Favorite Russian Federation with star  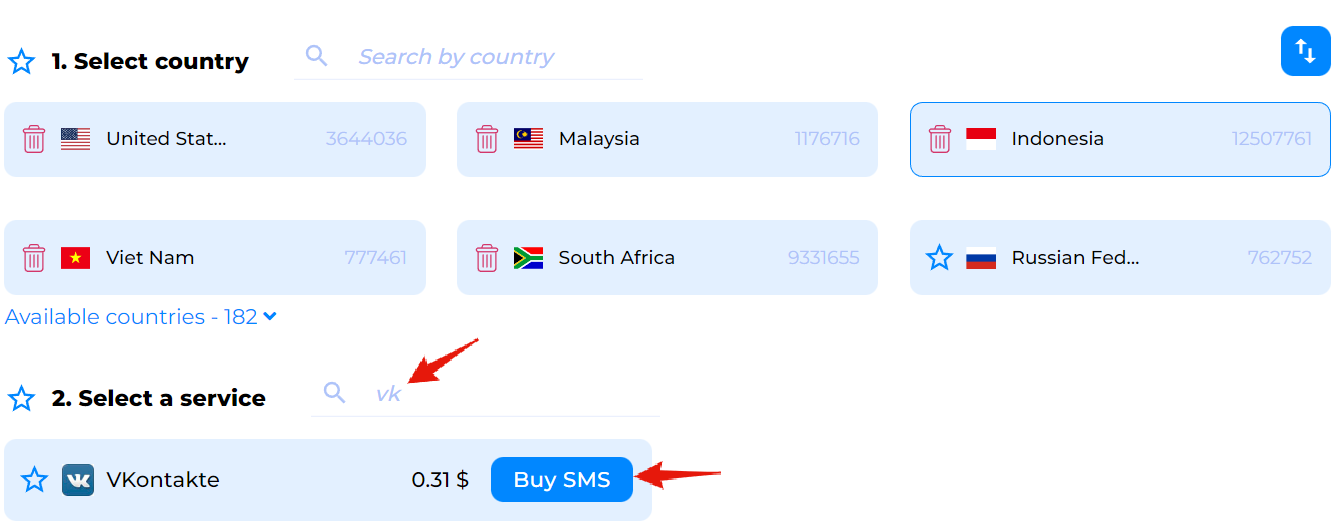940,258
